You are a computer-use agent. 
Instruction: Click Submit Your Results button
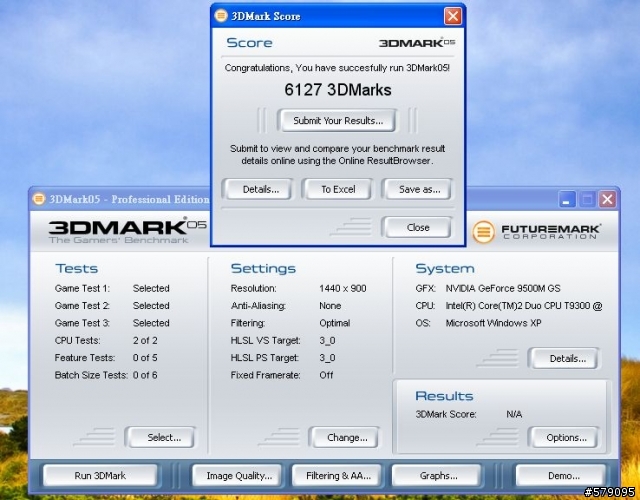tap(338, 120)
